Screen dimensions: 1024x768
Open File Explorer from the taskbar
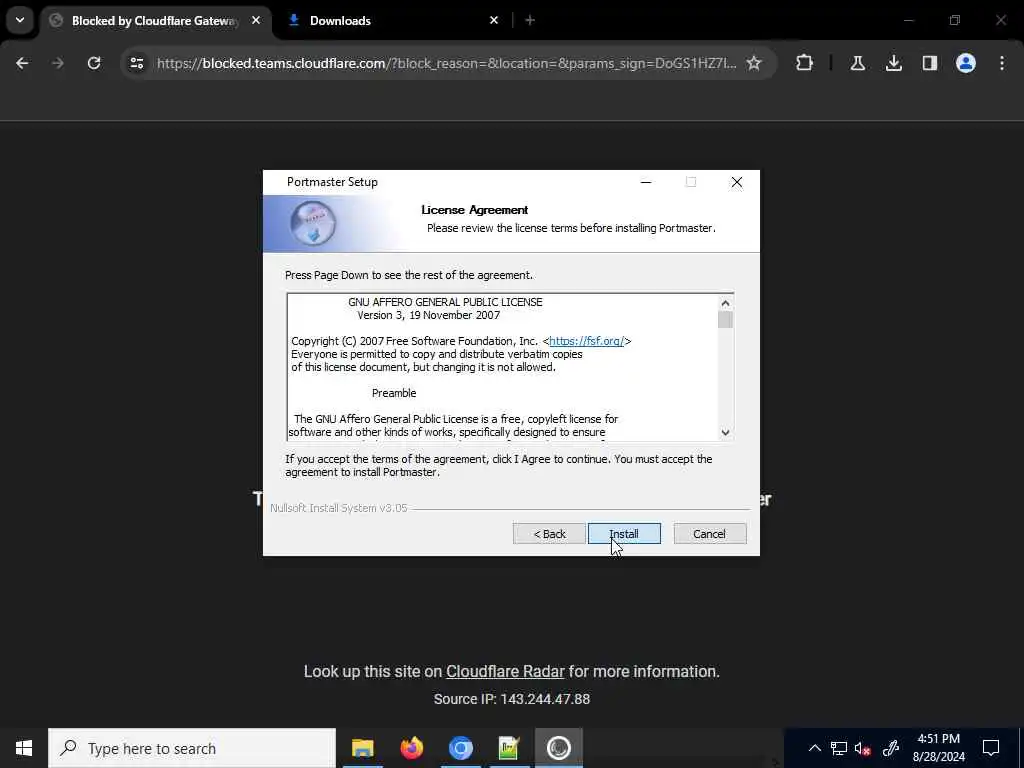[362, 748]
